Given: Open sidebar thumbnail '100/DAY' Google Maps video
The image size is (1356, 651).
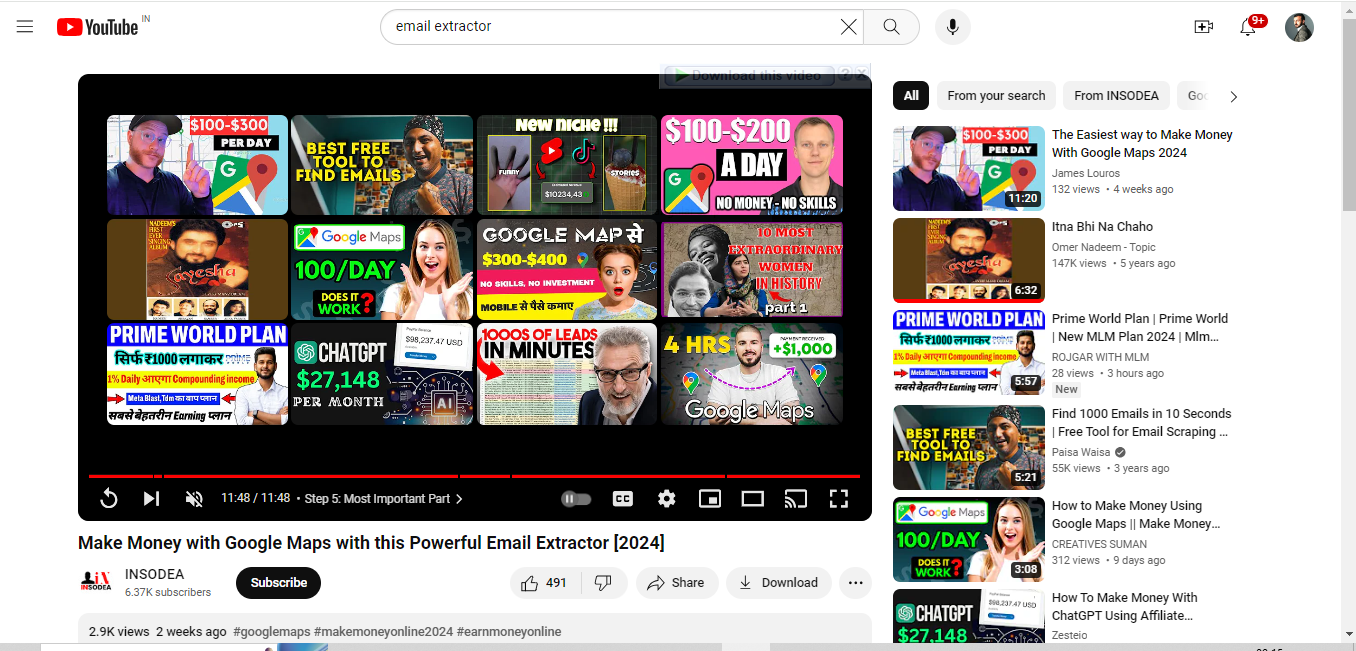Looking at the screenshot, I should 969,539.
